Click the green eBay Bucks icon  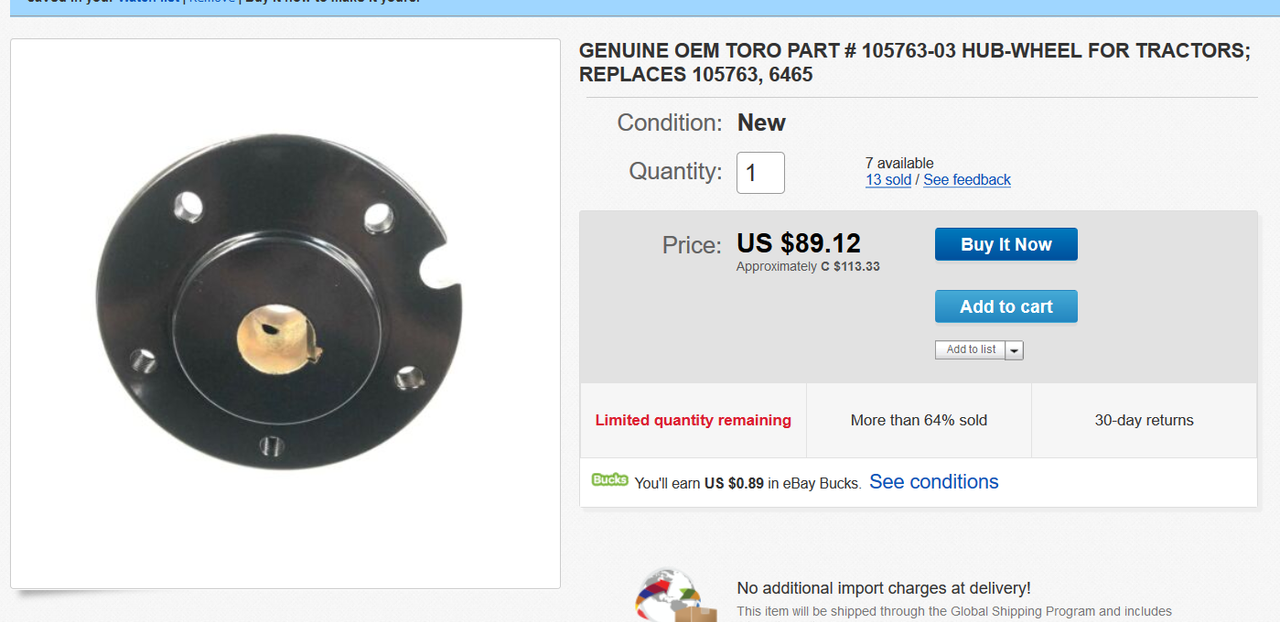click(609, 480)
